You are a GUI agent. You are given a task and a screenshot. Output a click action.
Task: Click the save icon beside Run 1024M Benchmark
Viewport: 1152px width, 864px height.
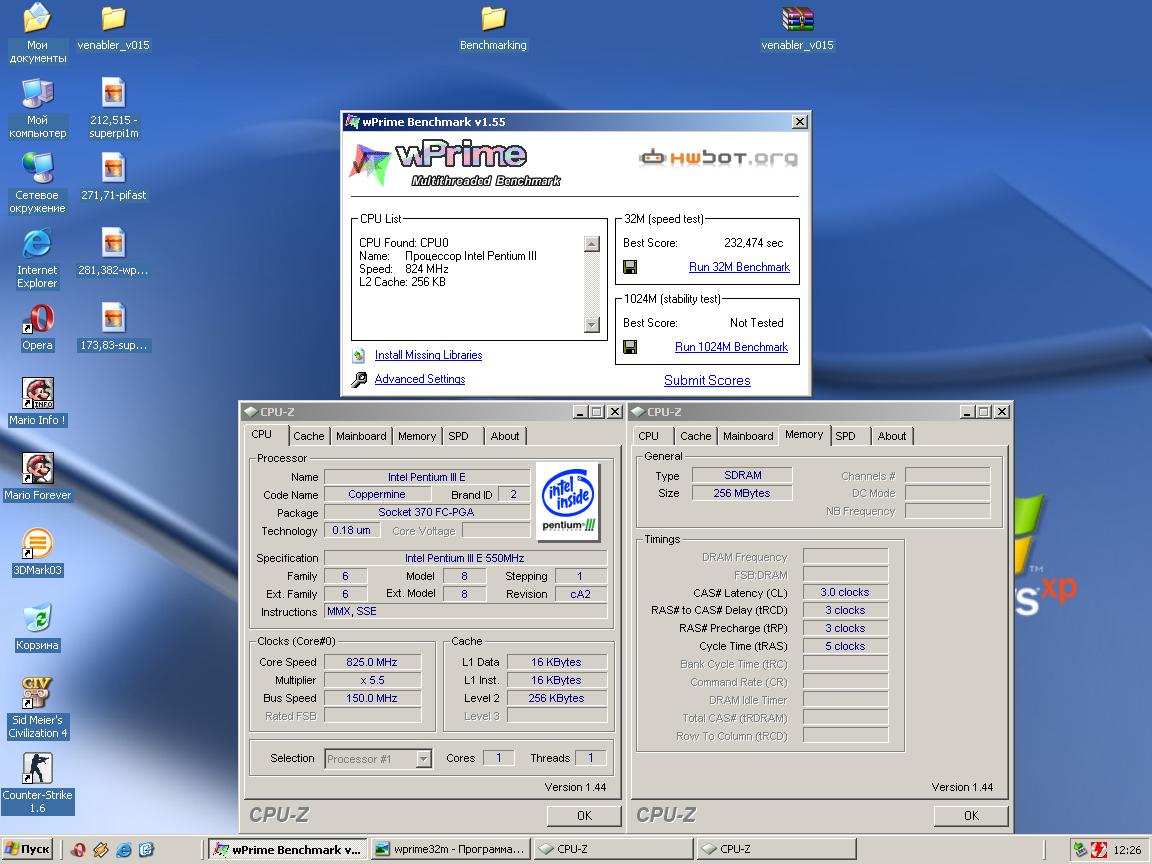click(x=630, y=347)
